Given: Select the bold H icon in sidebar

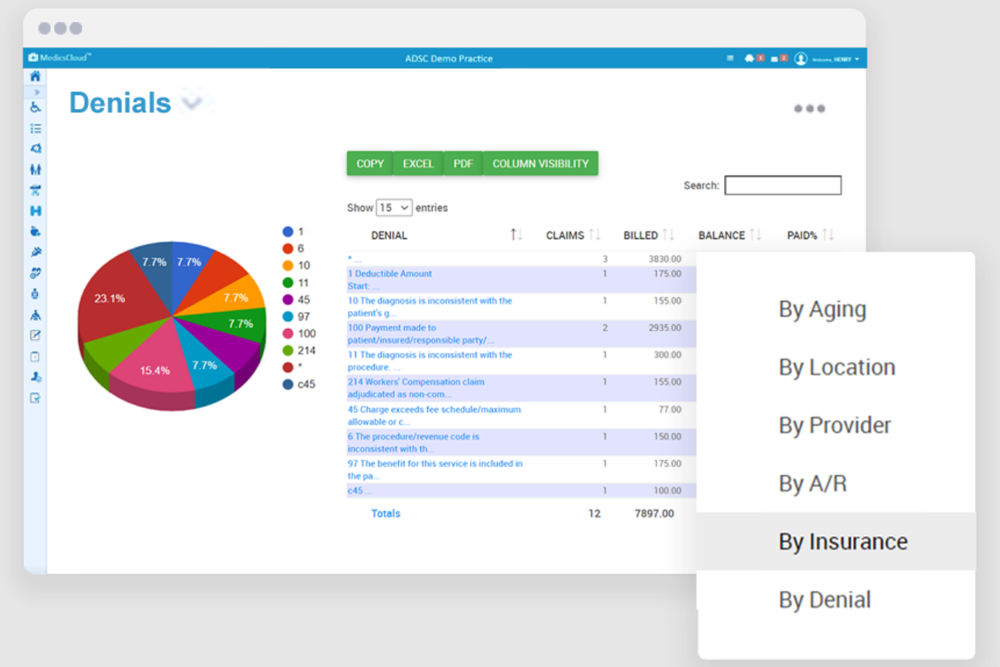Looking at the screenshot, I should (x=36, y=211).
